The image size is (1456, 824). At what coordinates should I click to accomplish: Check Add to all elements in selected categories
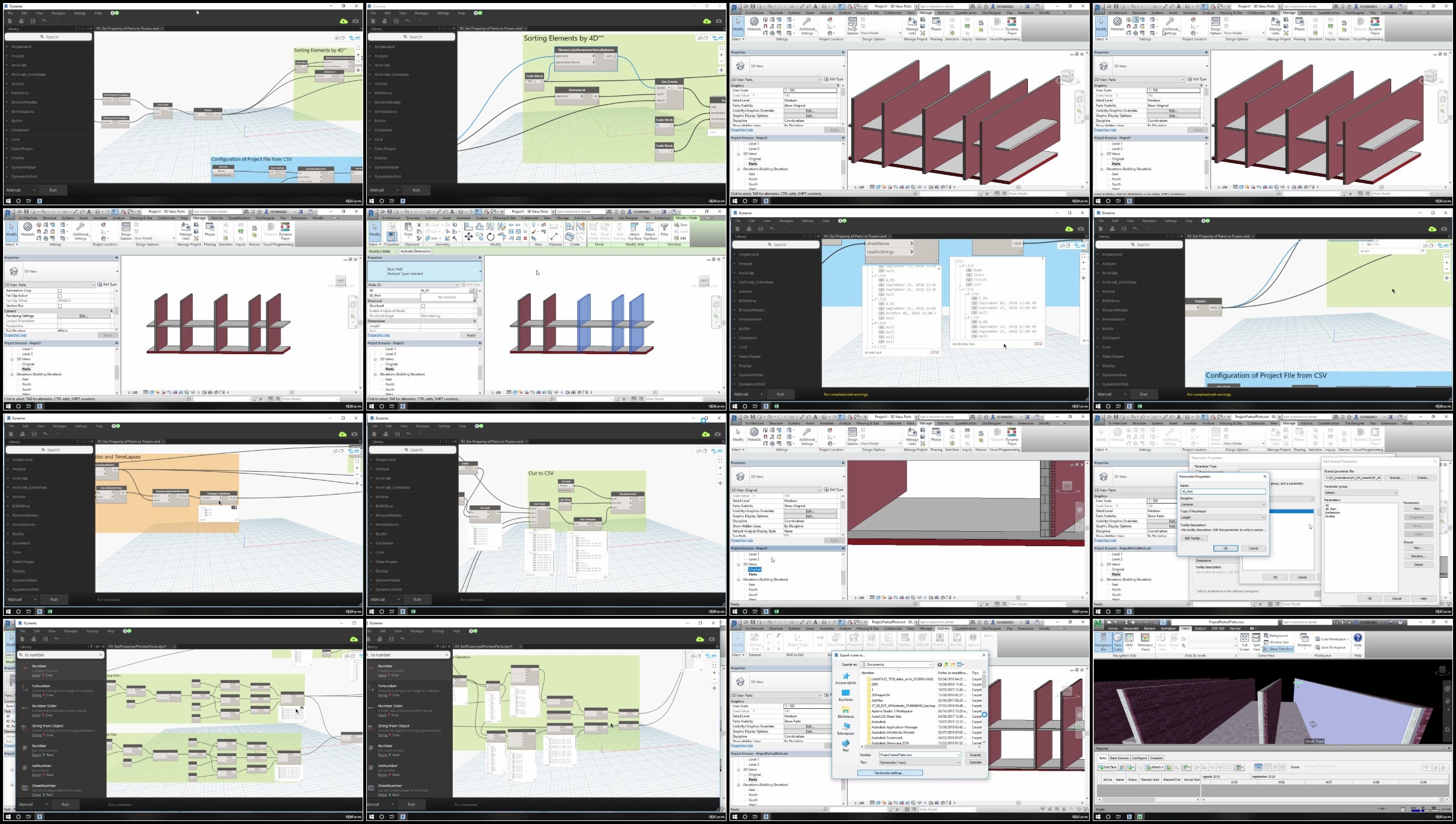[x=1195, y=591]
